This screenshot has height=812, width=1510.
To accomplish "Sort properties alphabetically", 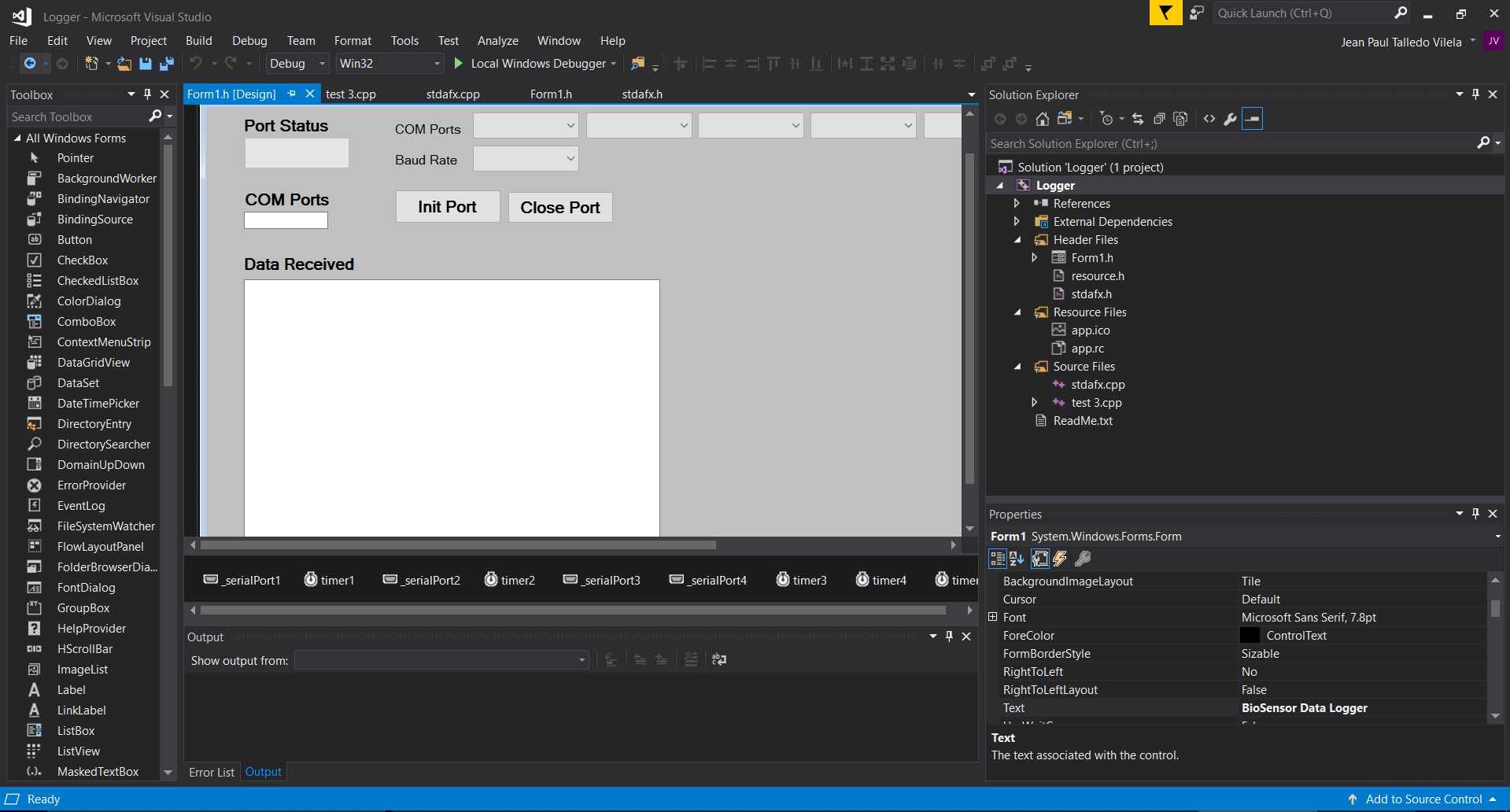I will click(x=1017, y=559).
